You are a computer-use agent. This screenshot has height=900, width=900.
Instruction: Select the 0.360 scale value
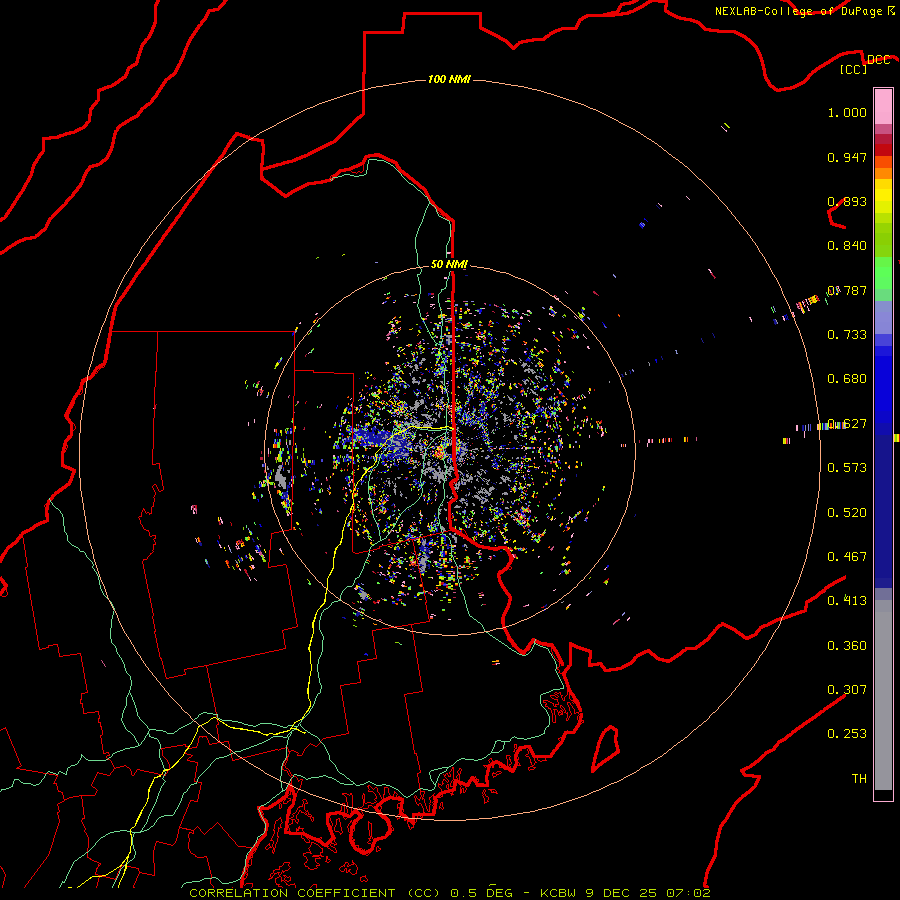point(847,646)
